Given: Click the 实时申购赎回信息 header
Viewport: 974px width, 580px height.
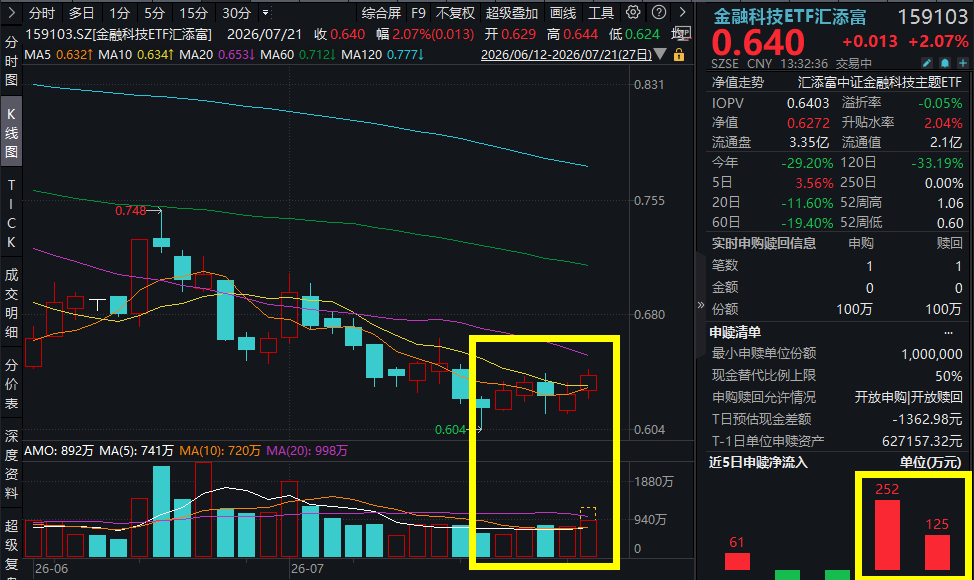Looking at the screenshot, I should (x=763, y=243).
